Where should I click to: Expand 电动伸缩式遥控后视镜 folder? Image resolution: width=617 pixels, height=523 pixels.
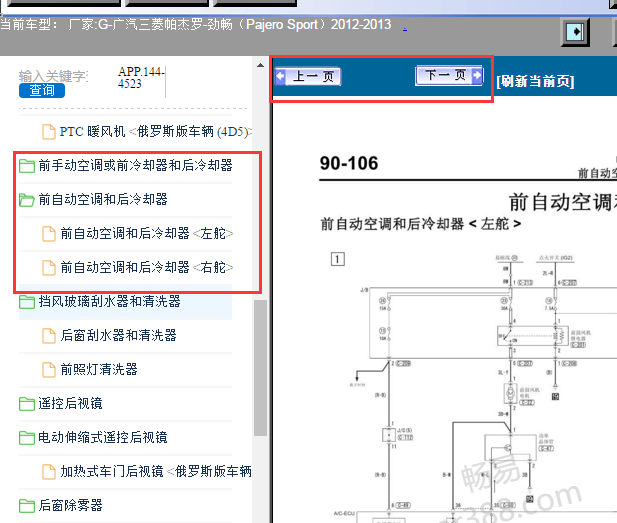point(103,437)
